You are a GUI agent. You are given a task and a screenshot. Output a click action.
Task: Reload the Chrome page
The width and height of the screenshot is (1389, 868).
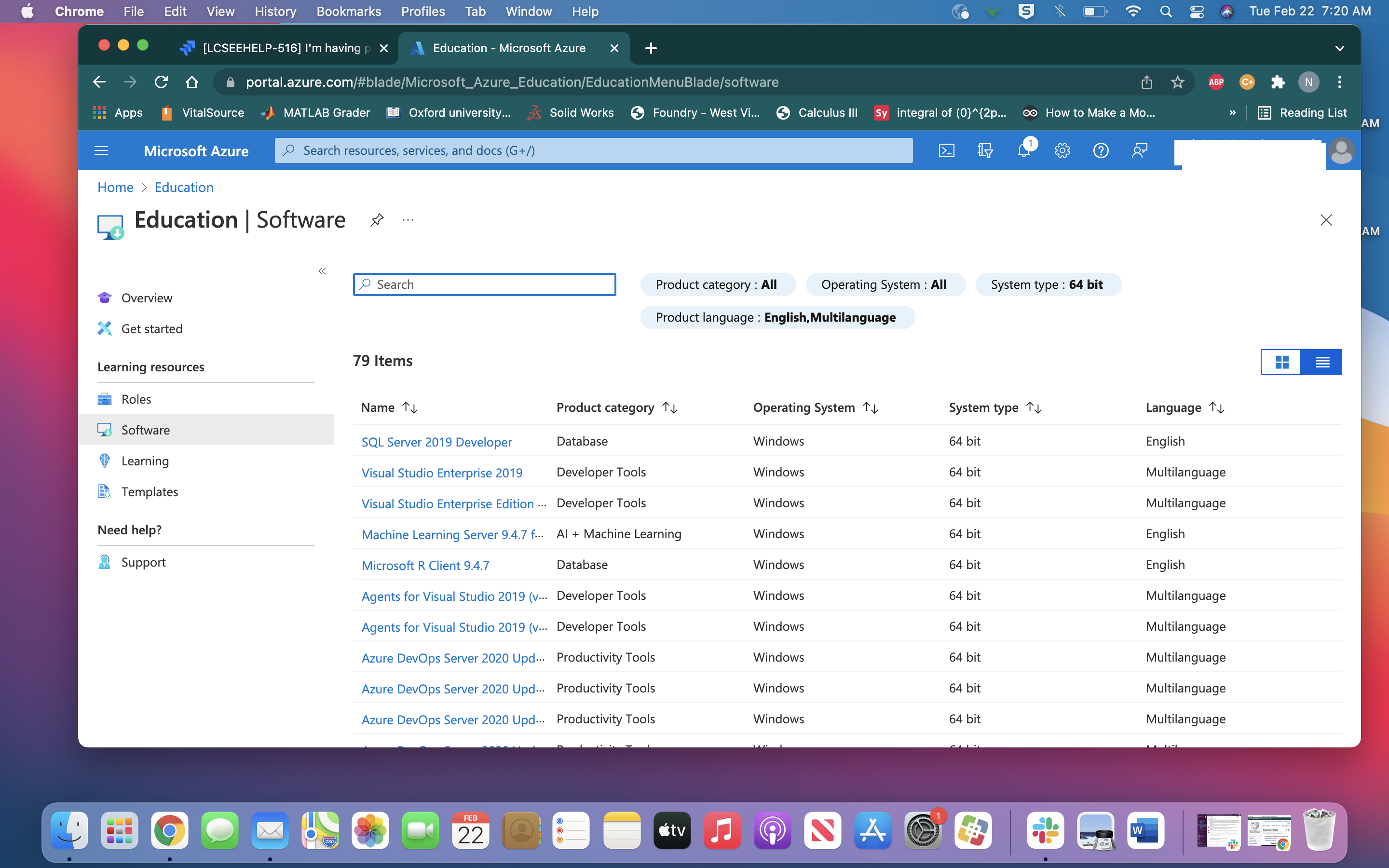161,82
